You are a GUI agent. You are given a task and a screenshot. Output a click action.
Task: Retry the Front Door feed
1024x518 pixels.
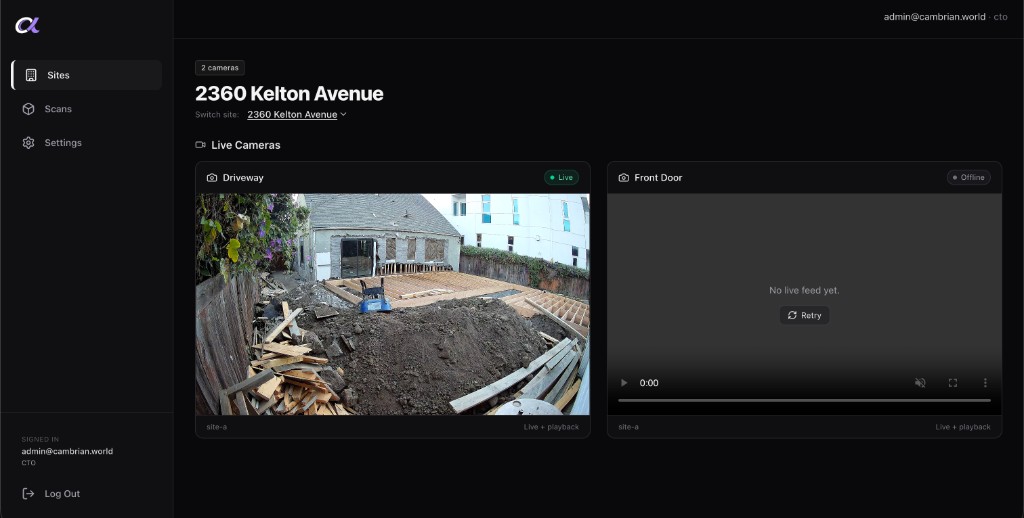(x=805, y=316)
